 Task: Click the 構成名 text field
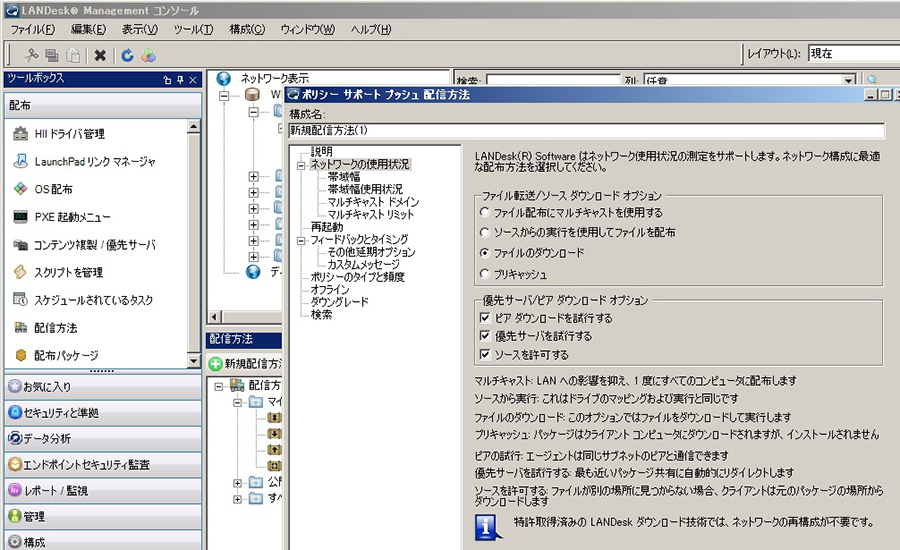[x=586, y=130]
